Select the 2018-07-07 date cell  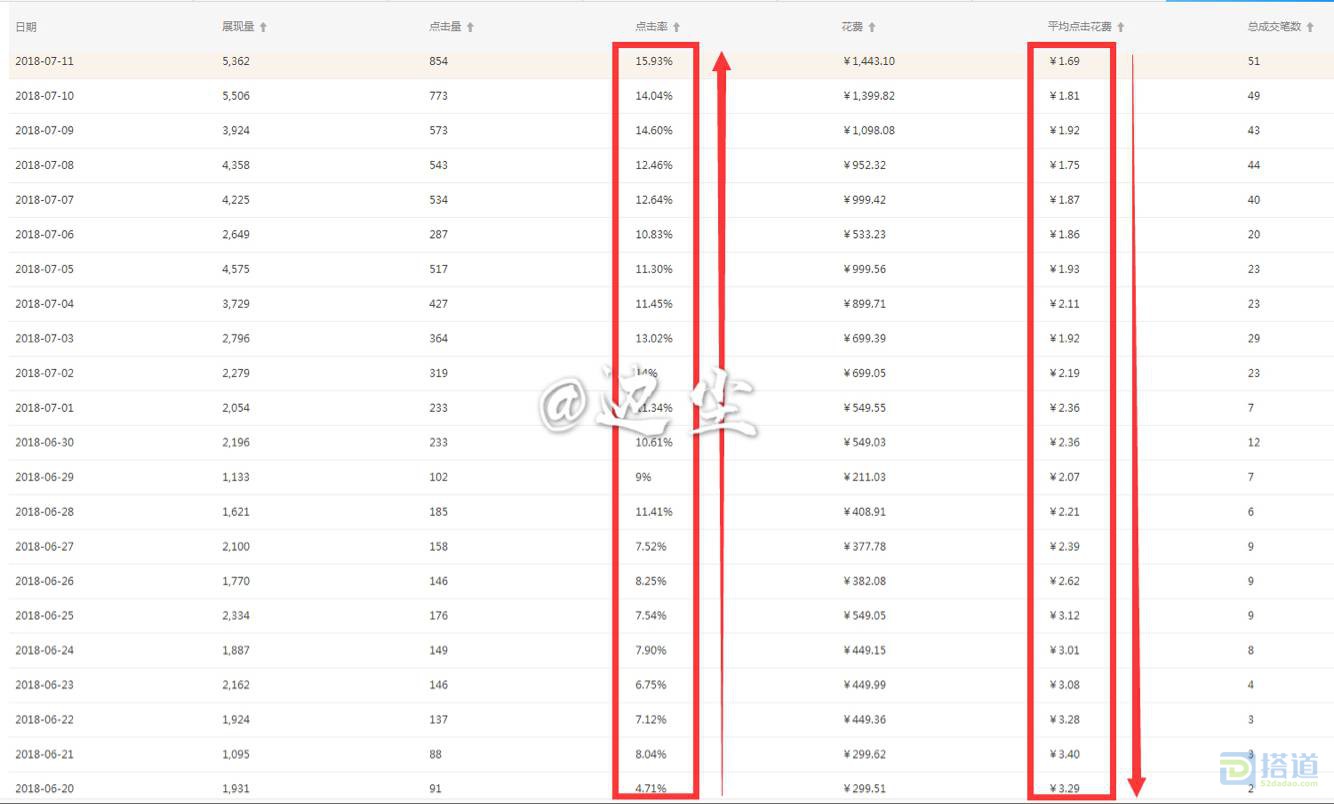(x=44, y=200)
